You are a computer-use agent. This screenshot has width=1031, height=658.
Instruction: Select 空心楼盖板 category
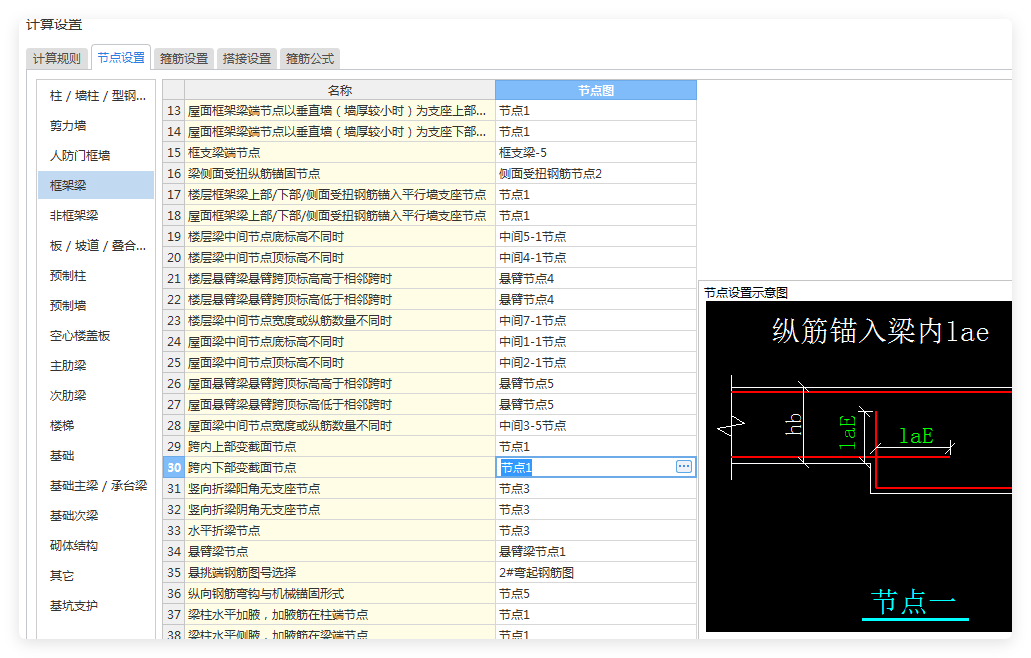tap(96, 336)
